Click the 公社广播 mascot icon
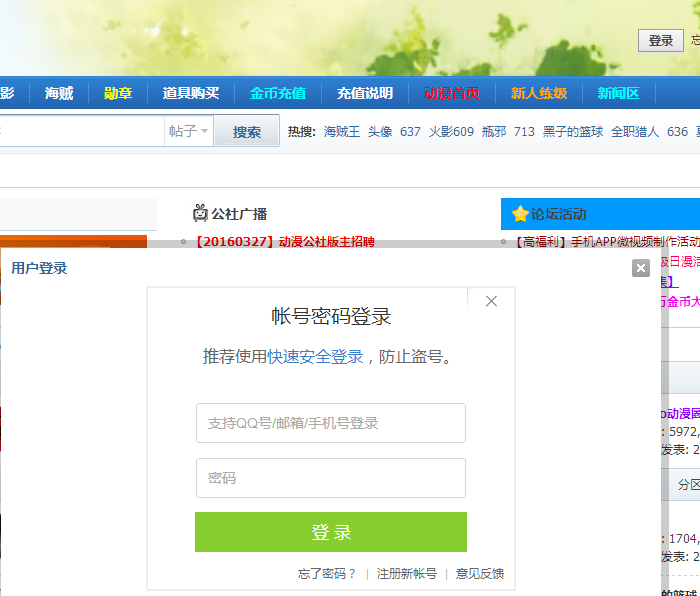The width and height of the screenshot is (700, 596). (200, 213)
